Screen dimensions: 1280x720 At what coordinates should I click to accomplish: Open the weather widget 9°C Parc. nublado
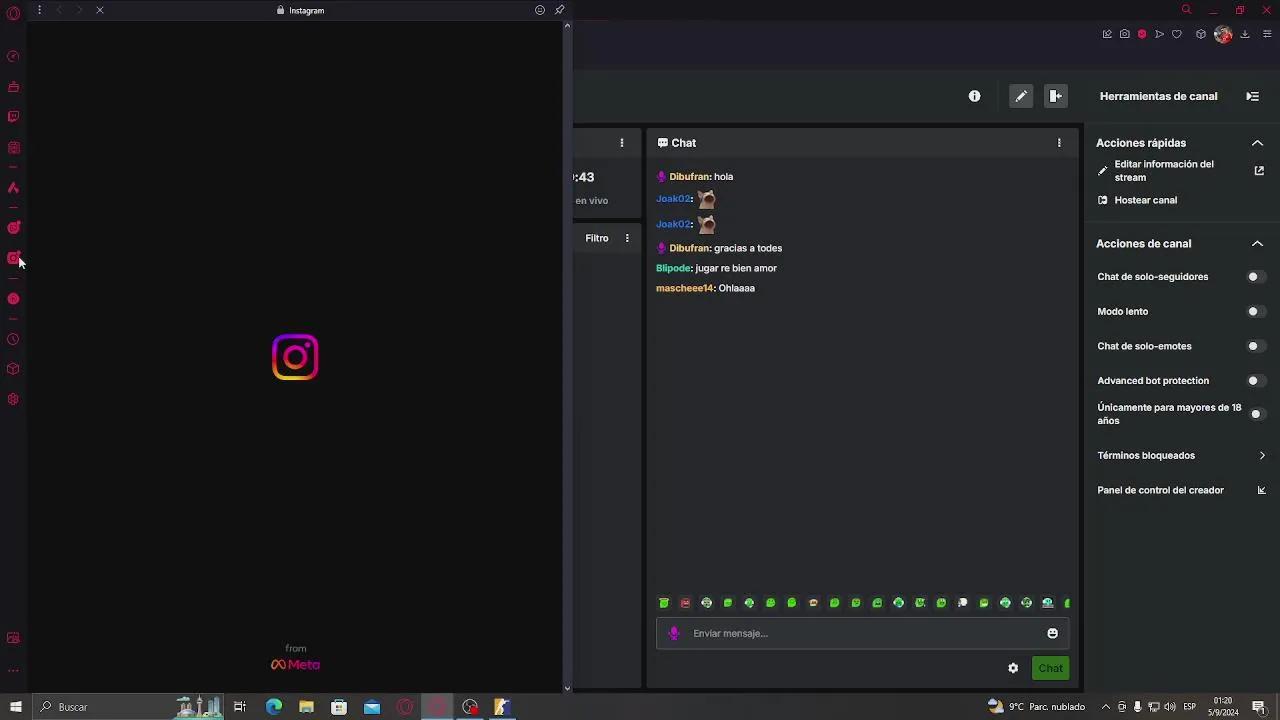[1036, 707]
